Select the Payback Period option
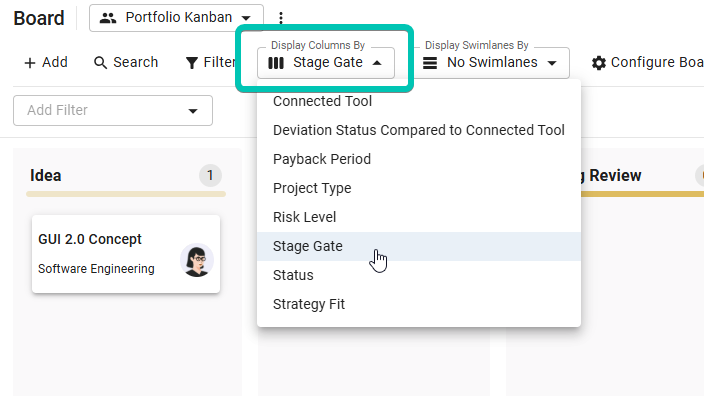 click(419, 159)
